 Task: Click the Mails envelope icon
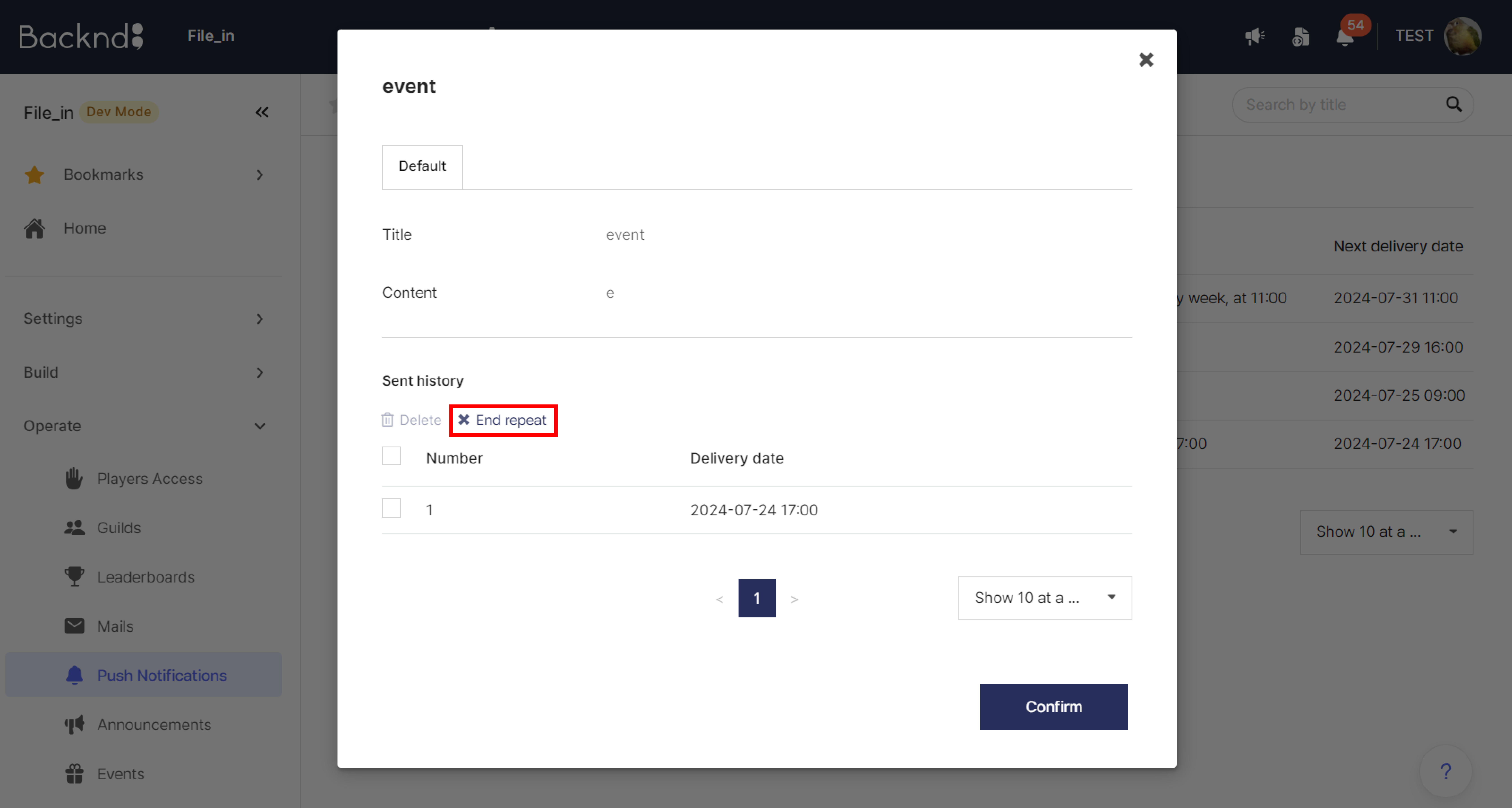tap(75, 626)
